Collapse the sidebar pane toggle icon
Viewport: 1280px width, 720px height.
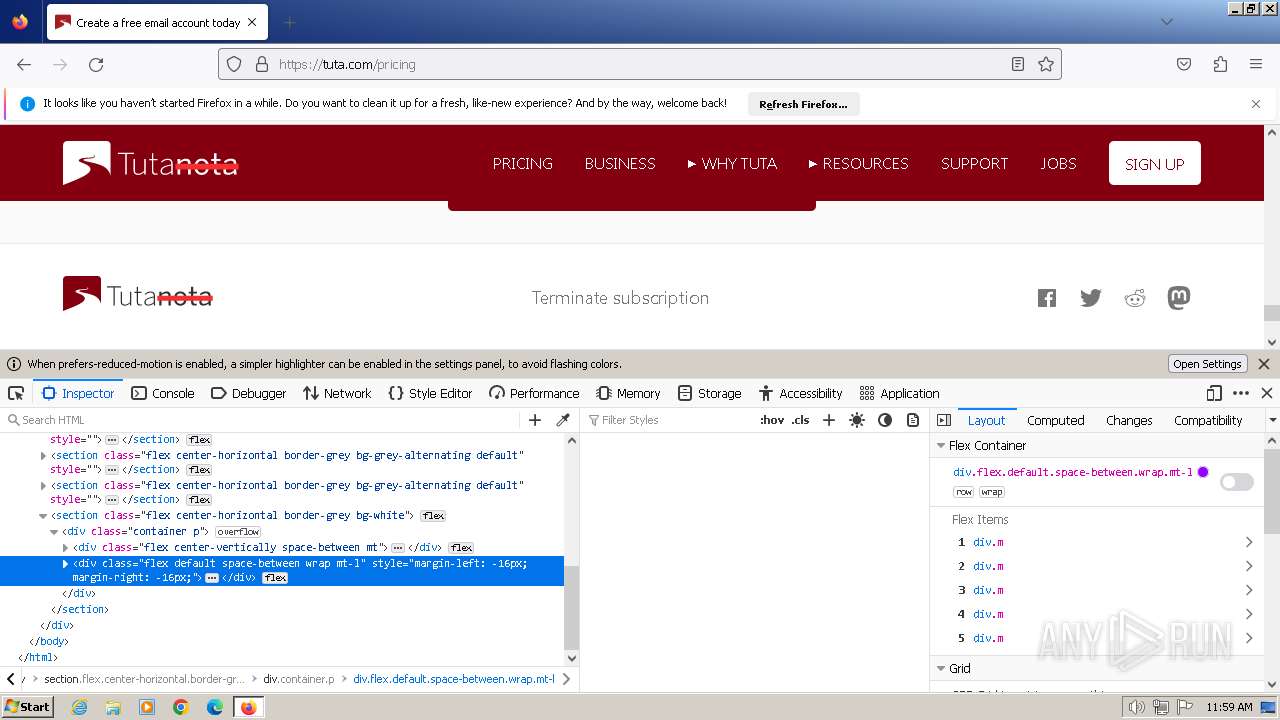tap(944, 420)
